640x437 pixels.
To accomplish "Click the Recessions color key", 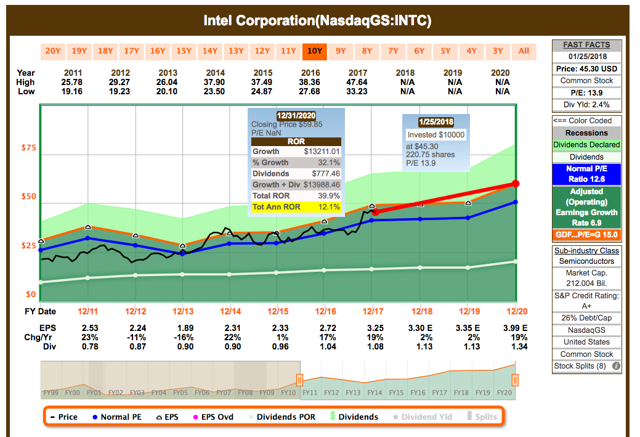I will (x=587, y=133).
